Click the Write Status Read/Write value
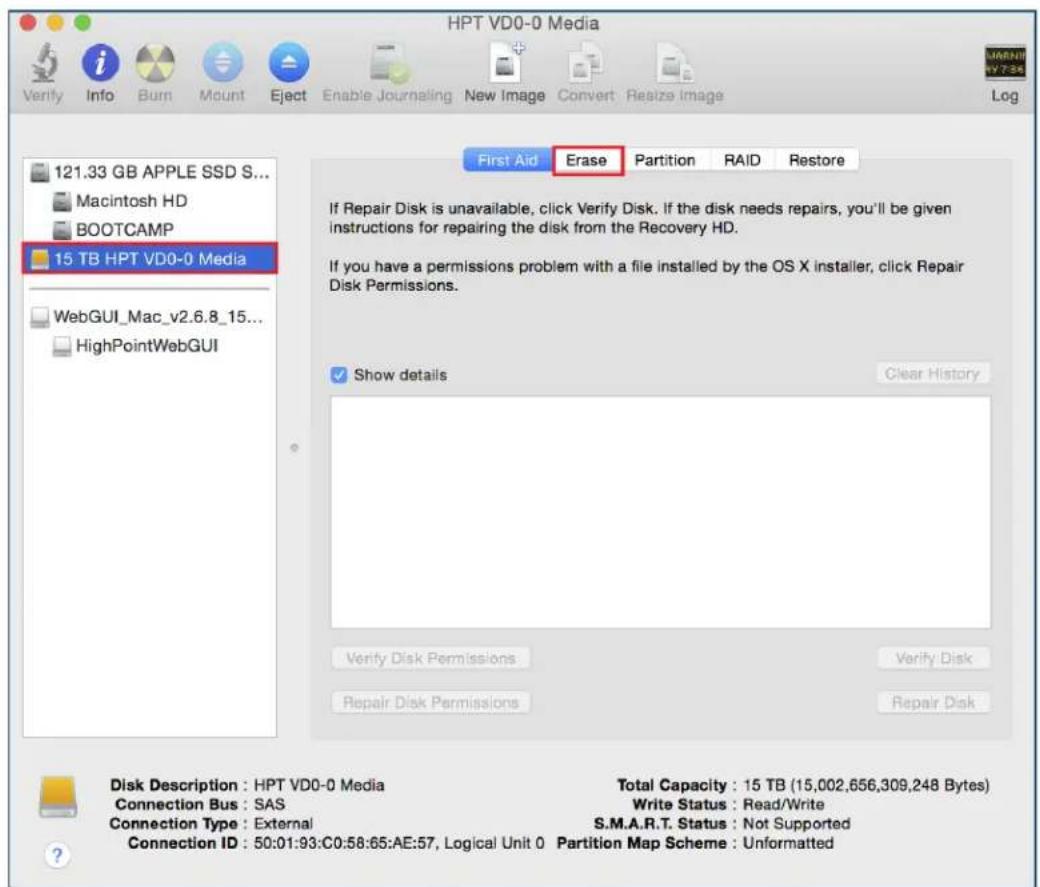This screenshot has width=1040, height=887. click(783, 804)
